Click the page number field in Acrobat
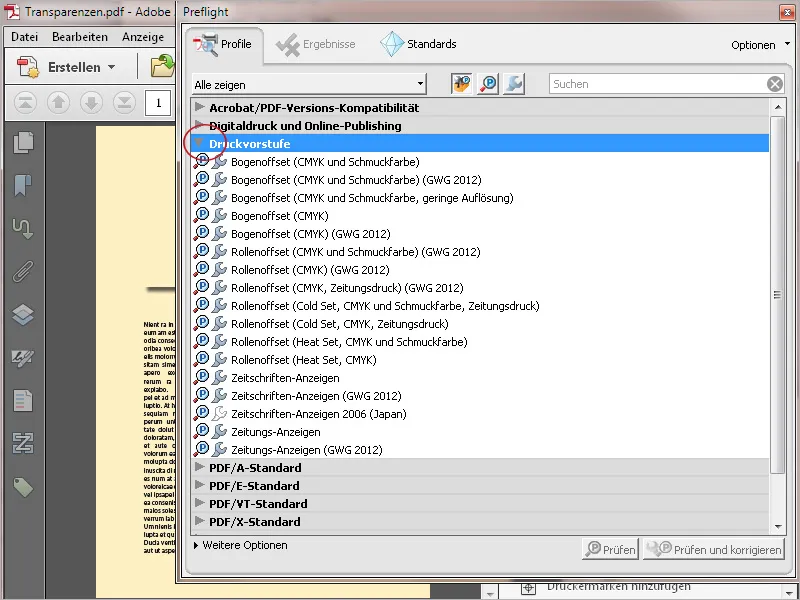 click(158, 103)
